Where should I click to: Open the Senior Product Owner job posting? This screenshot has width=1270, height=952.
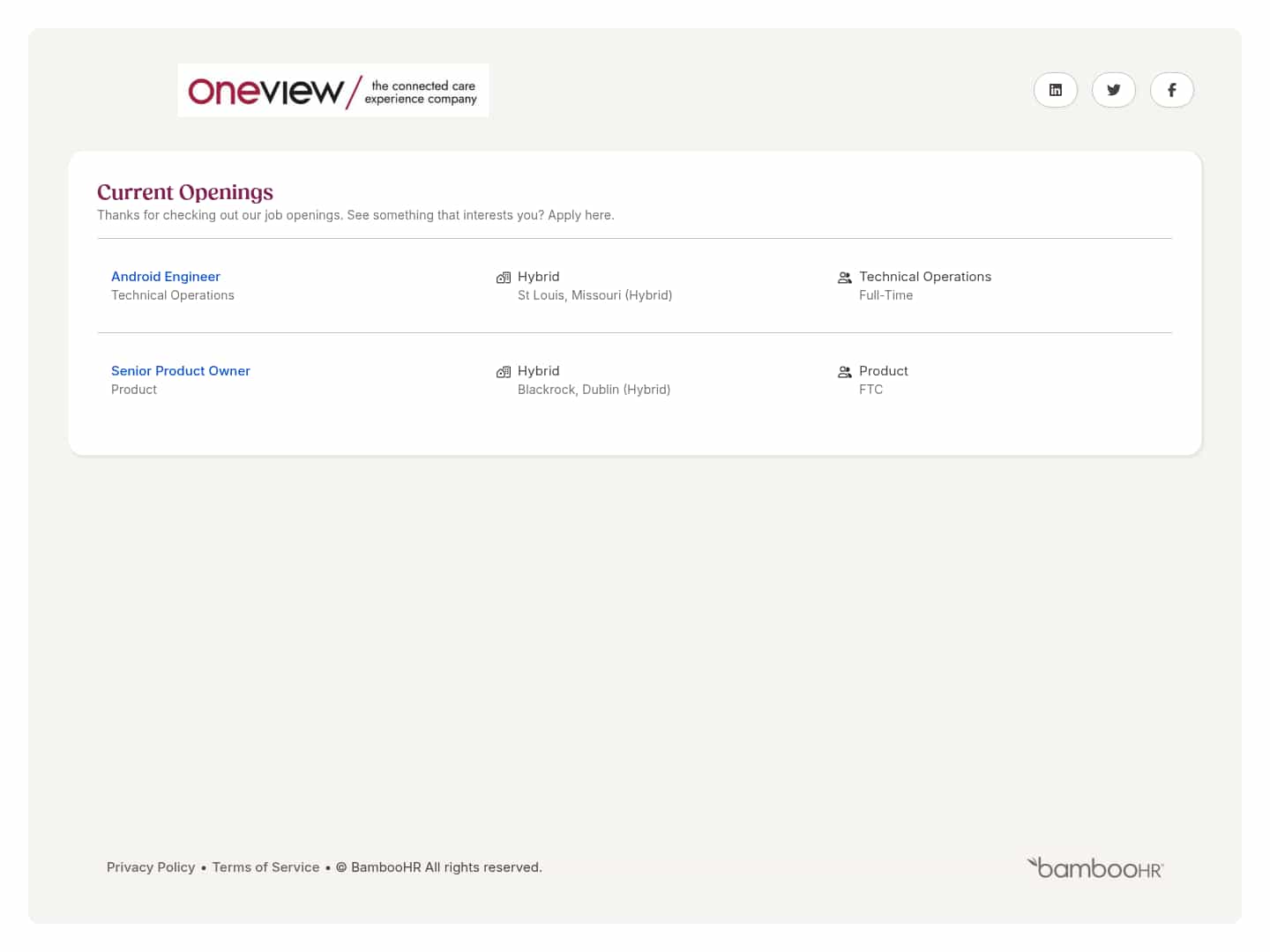coord(181,371)
